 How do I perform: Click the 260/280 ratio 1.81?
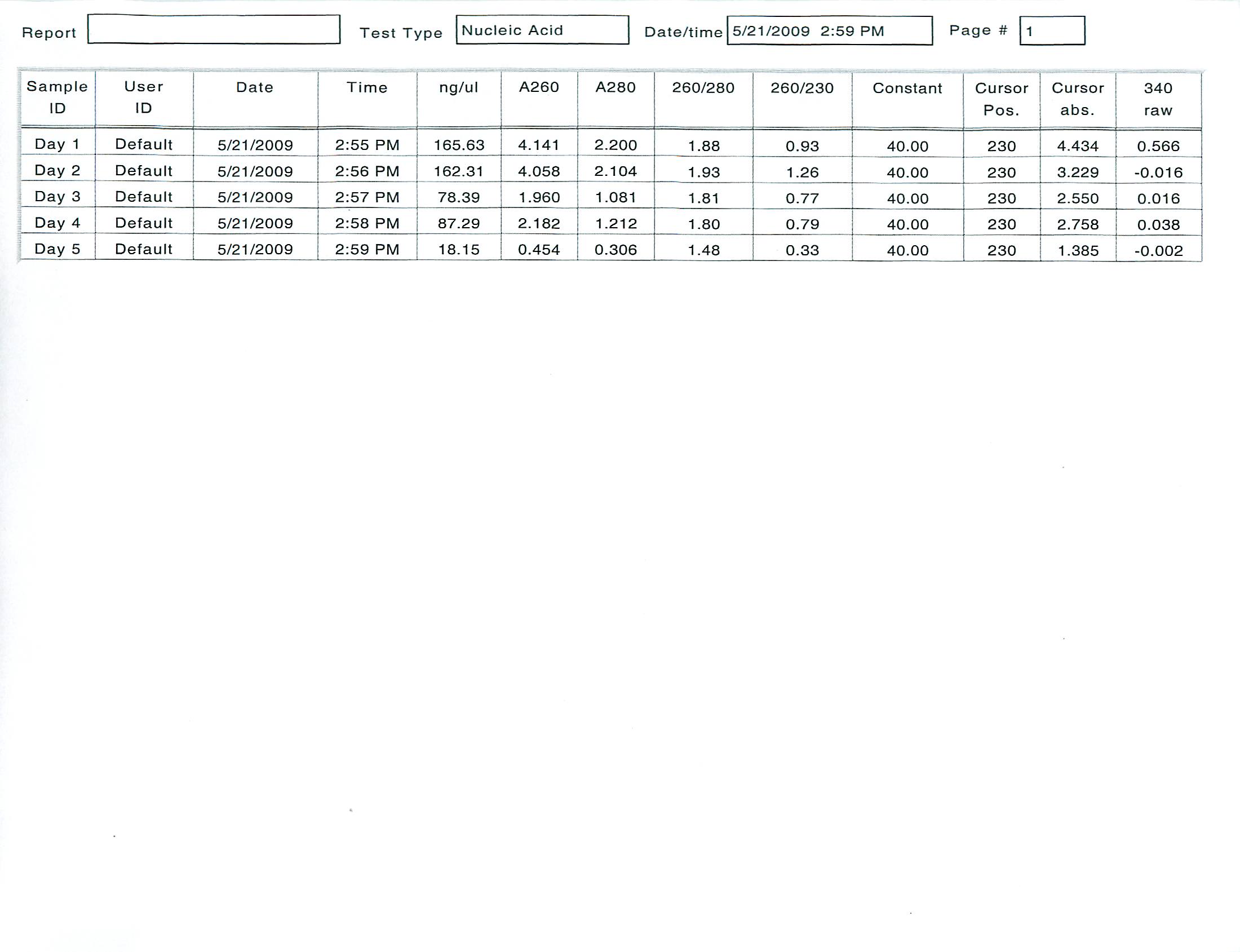pos(704,198)
